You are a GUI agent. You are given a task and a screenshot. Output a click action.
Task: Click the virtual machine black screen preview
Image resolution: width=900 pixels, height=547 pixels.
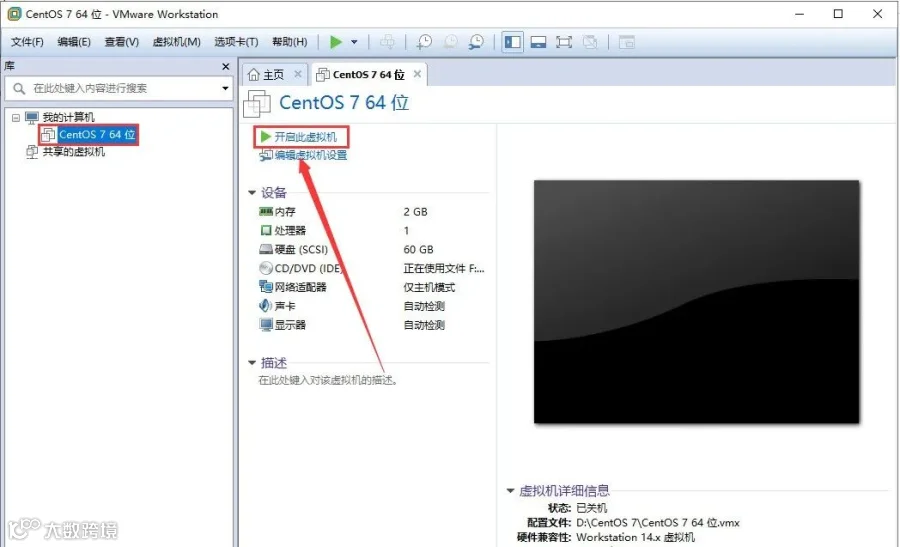pyautogui.click(x=696, y=302)
